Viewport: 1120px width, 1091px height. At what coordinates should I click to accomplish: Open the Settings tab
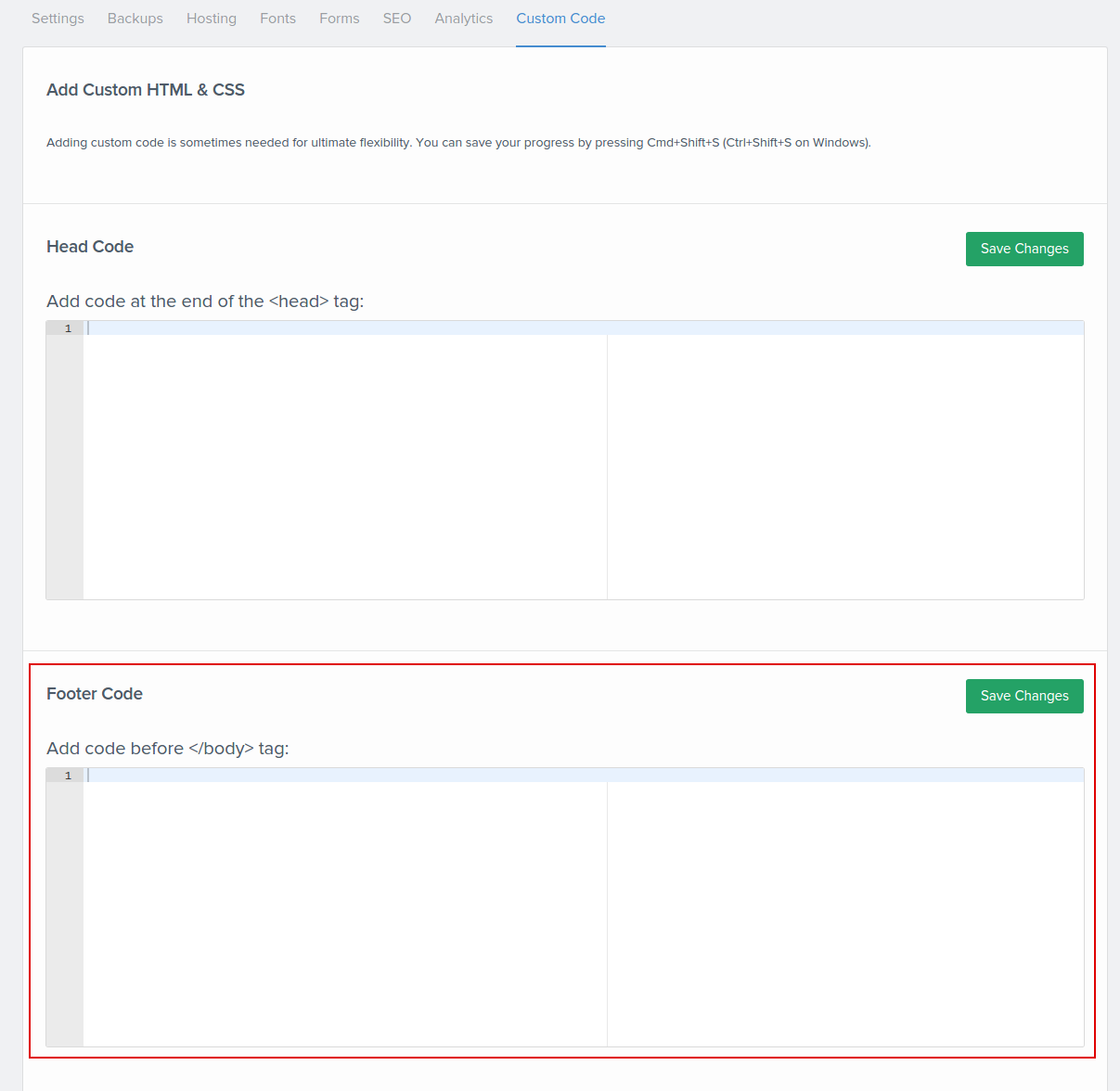(x=58, y=19)
